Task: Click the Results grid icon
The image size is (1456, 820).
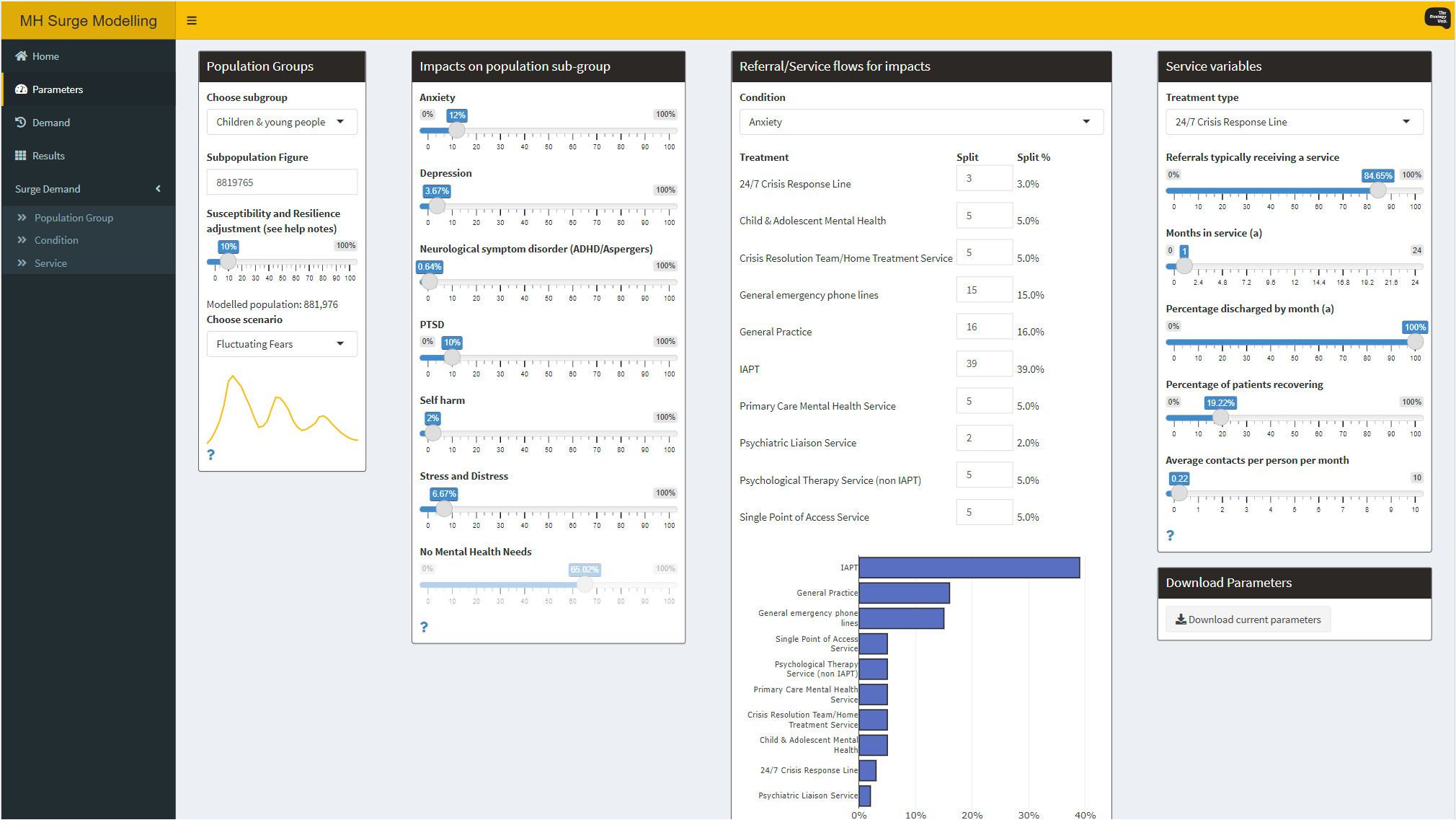Action: click(21, 156)
